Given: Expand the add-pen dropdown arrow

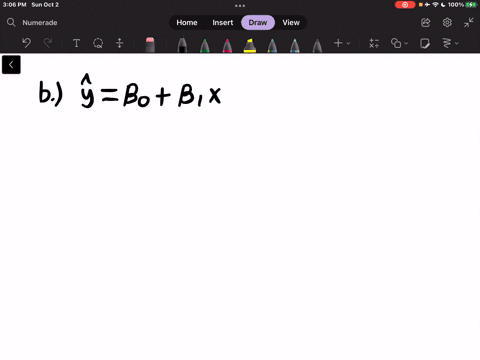Looking at the screenshot, I should coord(348,43).
